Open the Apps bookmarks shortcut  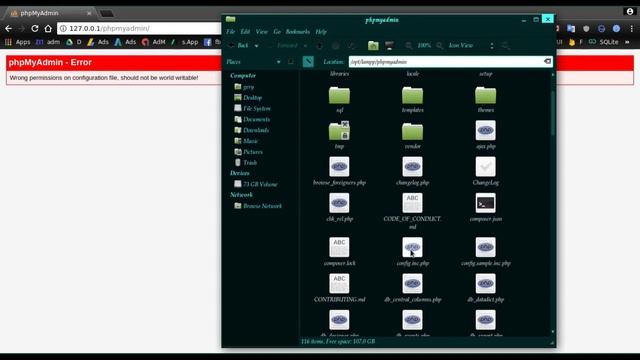pyautogui.click(x=18, y=42)
